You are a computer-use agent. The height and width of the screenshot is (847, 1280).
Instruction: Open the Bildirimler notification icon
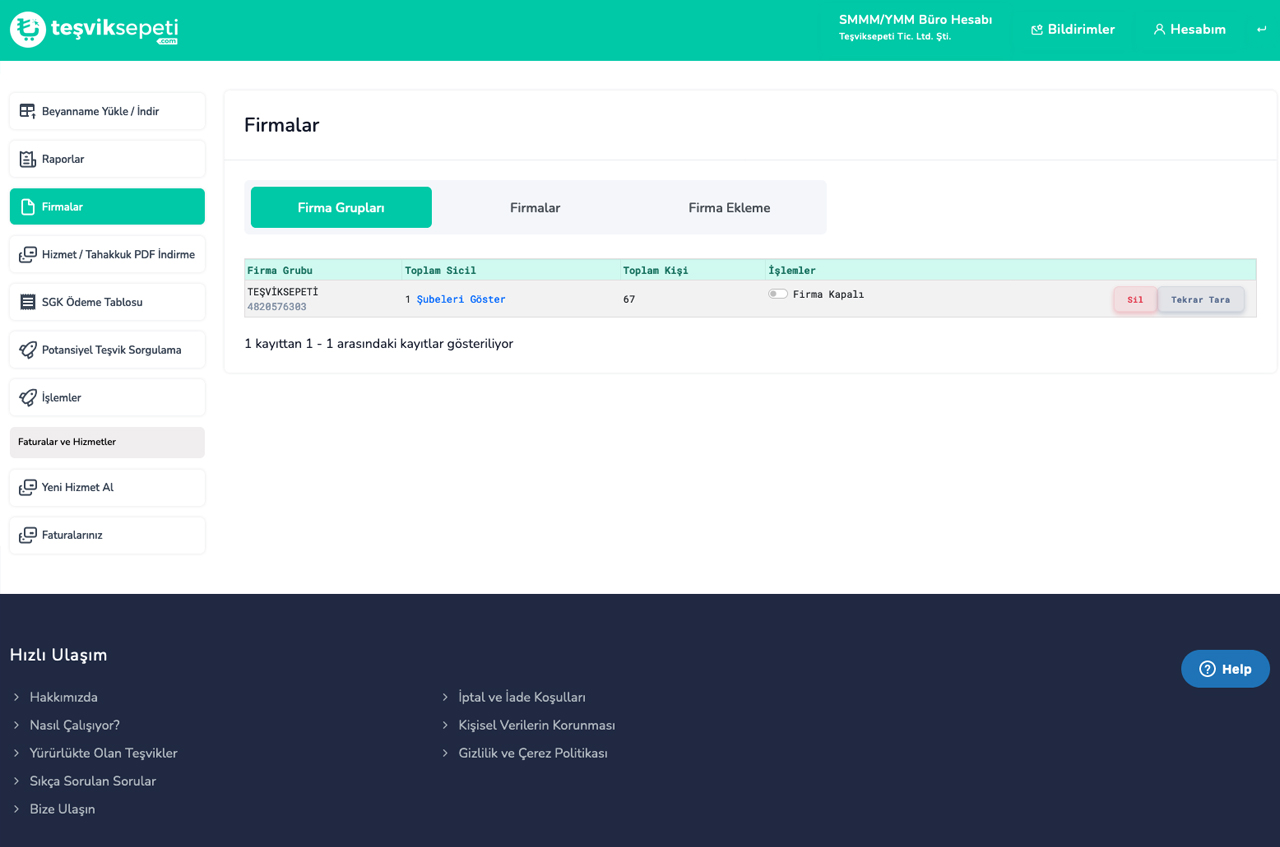[x=1037, y=30]
